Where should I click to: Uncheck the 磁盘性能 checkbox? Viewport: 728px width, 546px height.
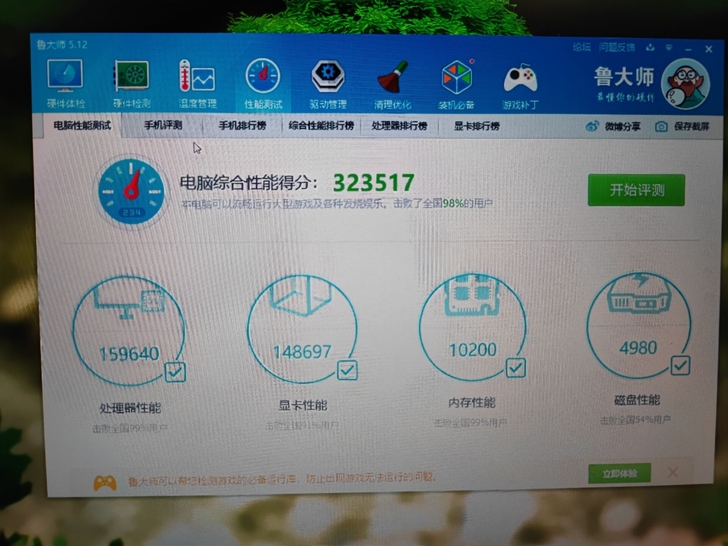tap(680, 365)
